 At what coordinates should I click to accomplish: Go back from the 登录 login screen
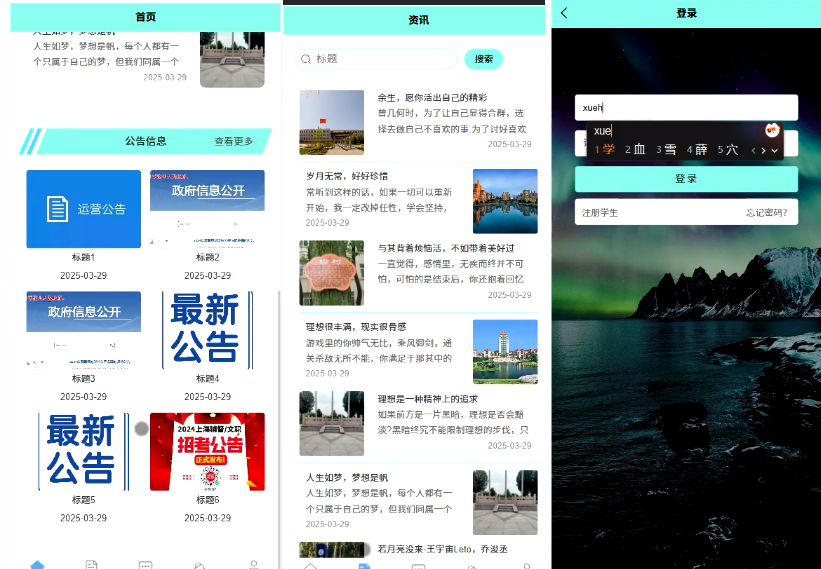coord(564,13)
